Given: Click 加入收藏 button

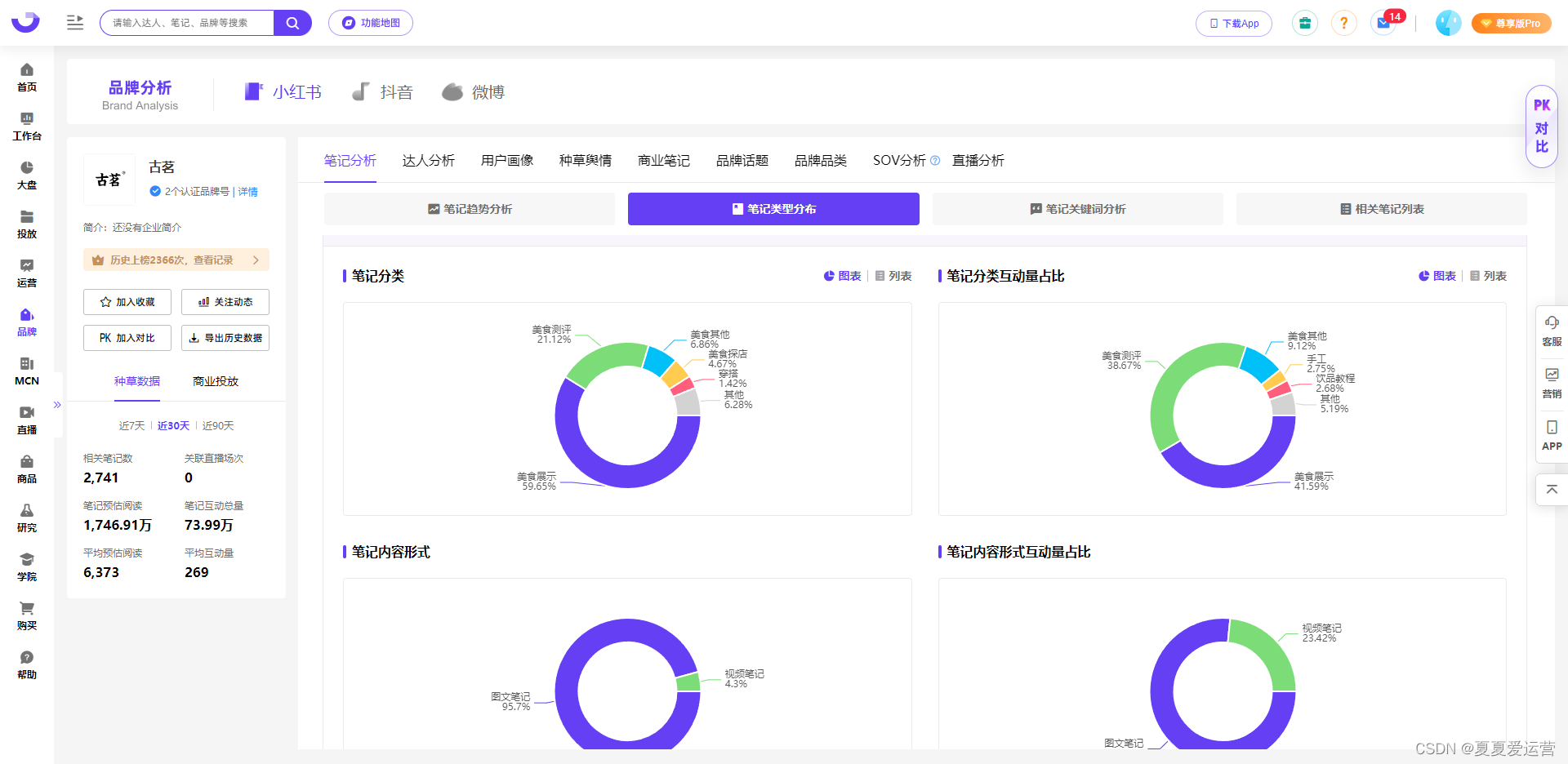Looking at the screenshot, I should [127, 302].
